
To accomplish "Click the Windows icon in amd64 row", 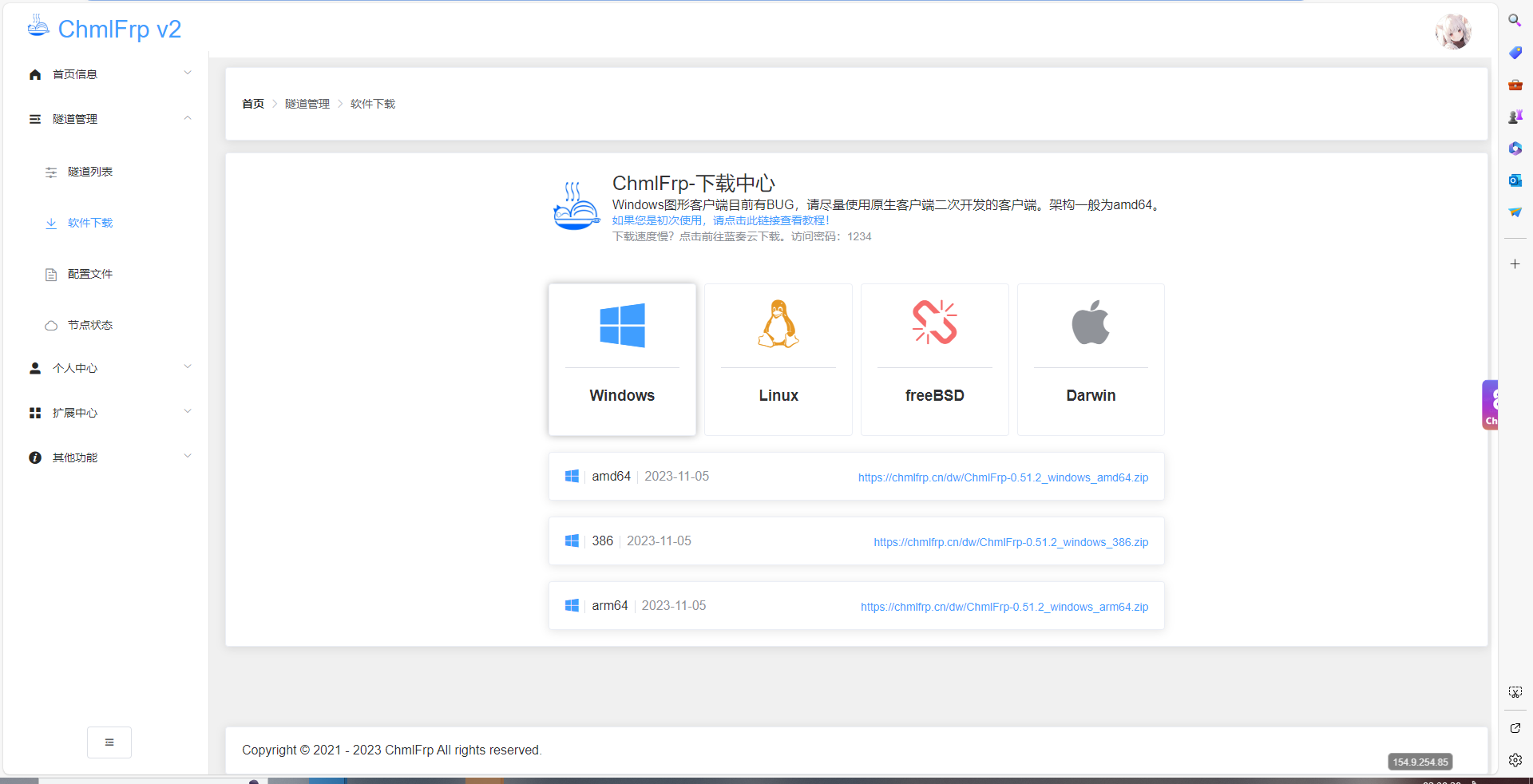I will point(572,477).
